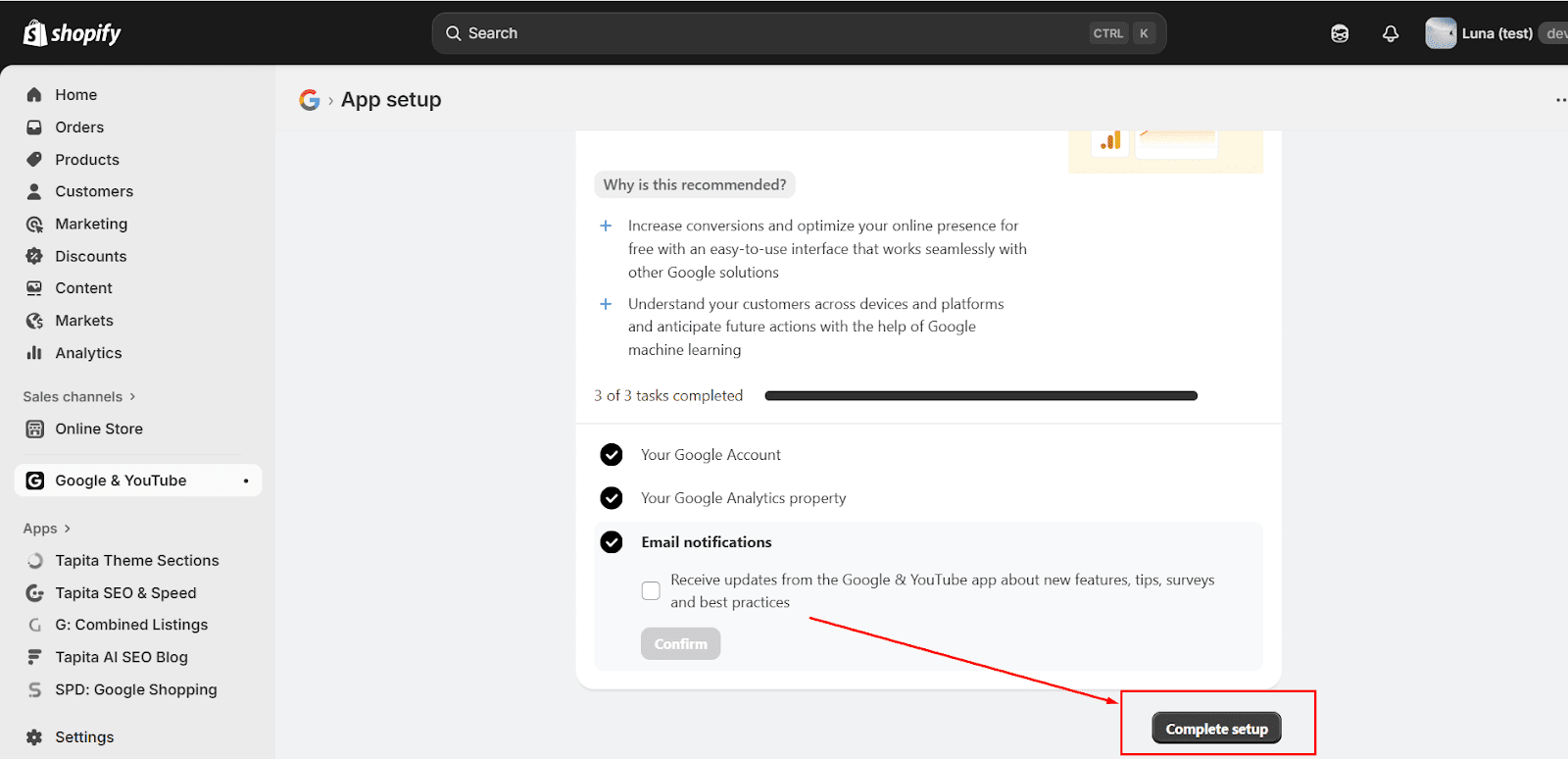Click the Confirm button
This screenshot has height=759, width=1568.
pos(680,643)
